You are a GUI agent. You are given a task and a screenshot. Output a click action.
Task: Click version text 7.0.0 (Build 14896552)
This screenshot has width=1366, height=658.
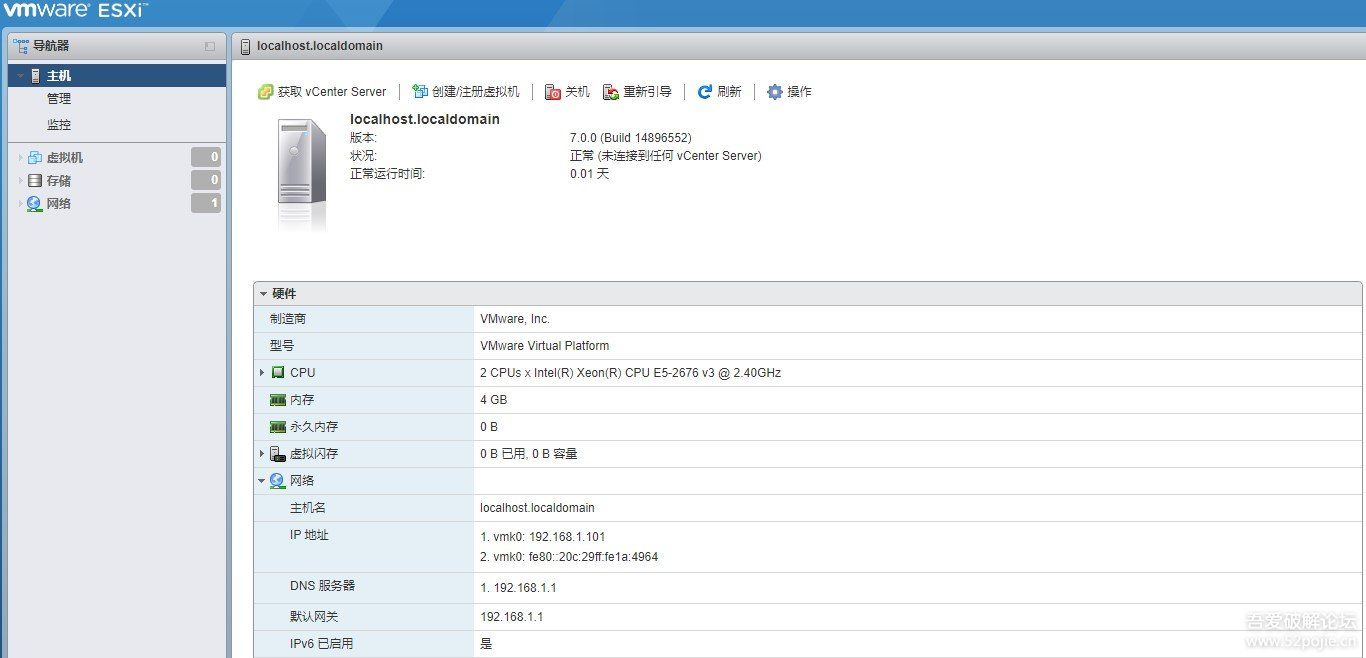coord(631,138)
